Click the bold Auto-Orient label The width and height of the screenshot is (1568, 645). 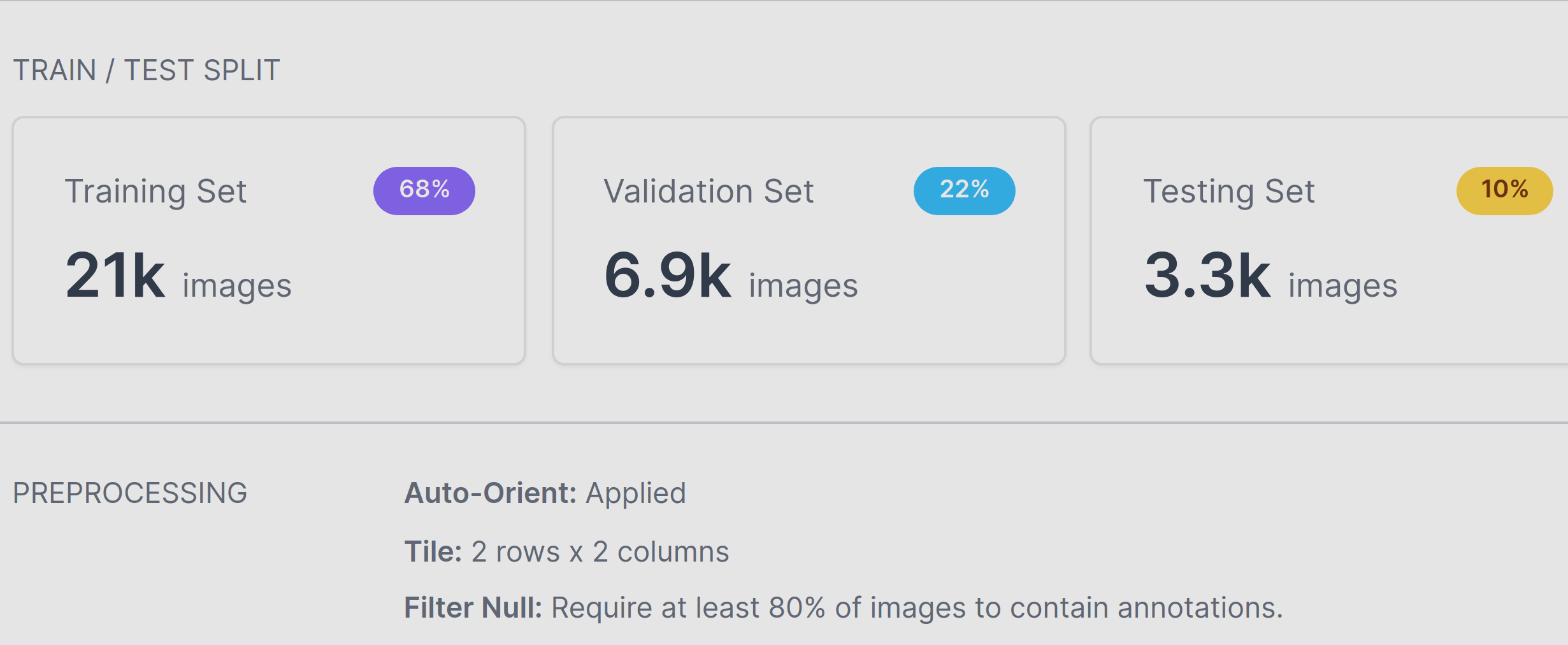[x=491, y=493]
